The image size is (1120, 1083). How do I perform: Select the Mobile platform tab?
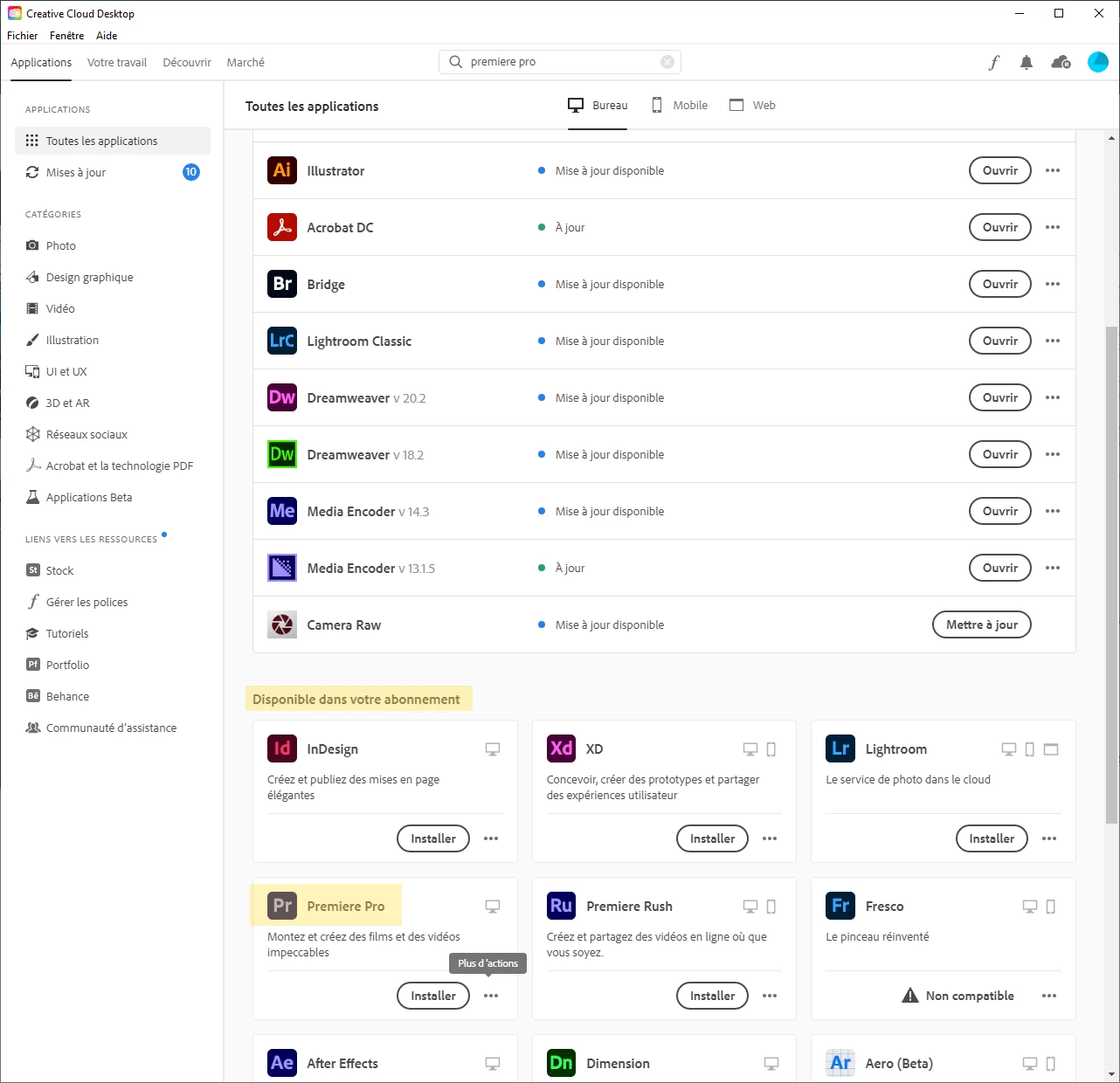point(679,105)
